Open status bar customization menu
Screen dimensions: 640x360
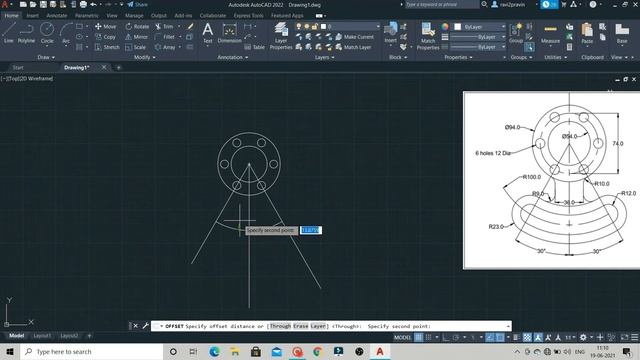pos(635,337)
